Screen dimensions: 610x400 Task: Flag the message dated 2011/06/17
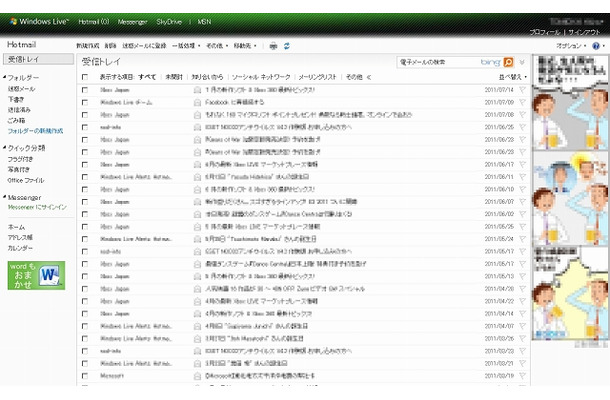522,165
